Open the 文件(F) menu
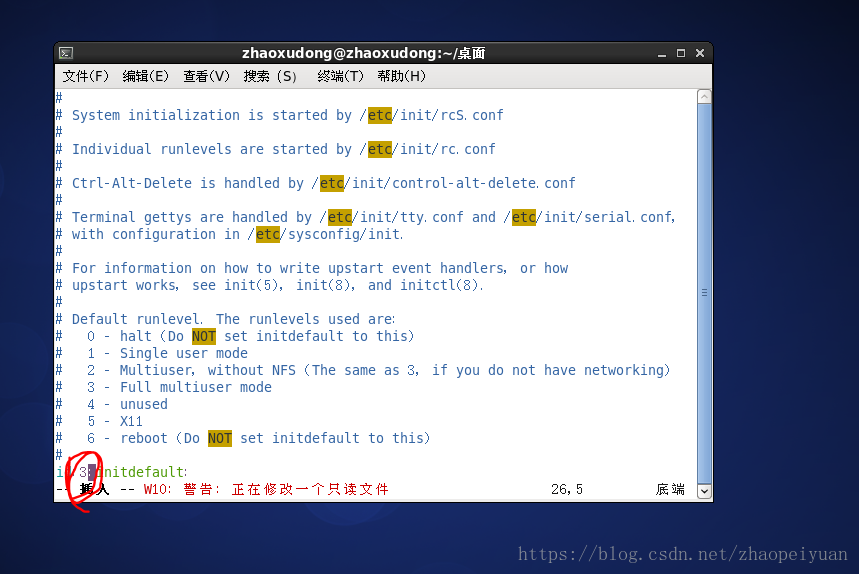 [85, 76]
